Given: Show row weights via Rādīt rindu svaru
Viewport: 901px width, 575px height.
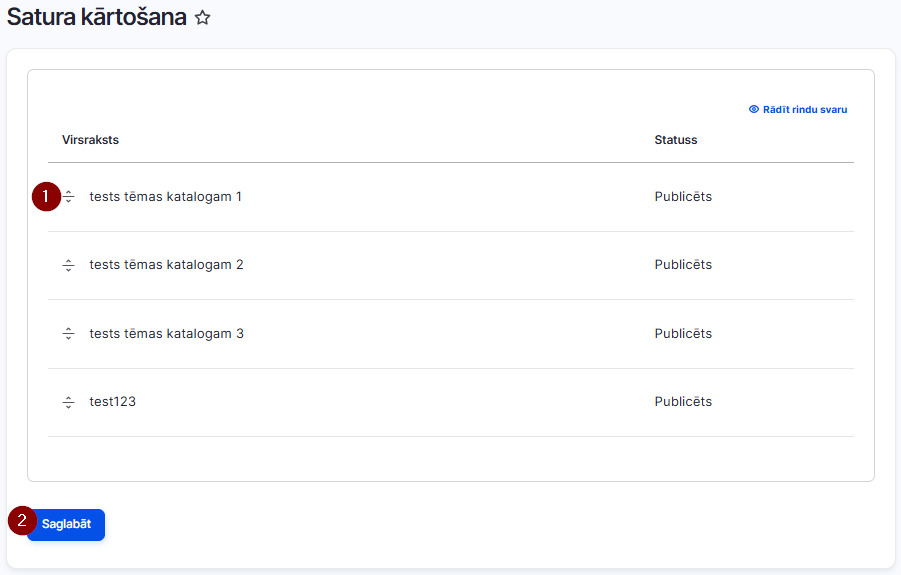Looking at the screenshot, I should (x=798, y=109).
